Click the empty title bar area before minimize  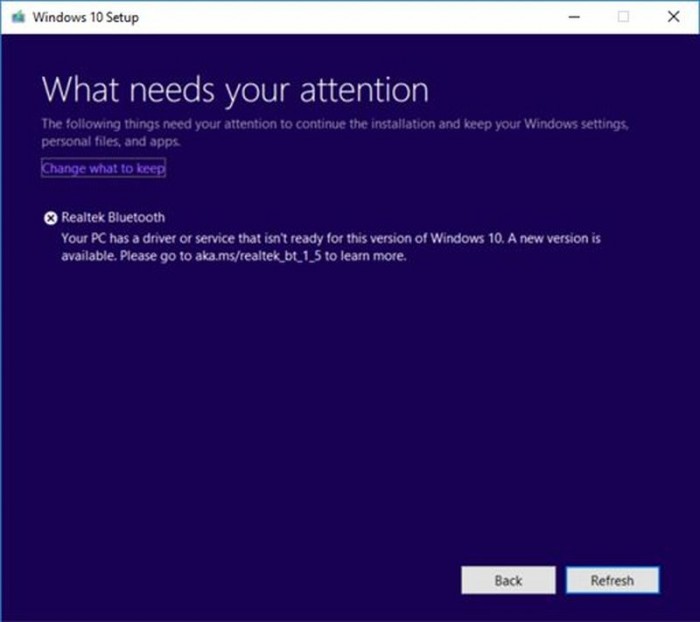pyautogui.click(x=350, y=17)
